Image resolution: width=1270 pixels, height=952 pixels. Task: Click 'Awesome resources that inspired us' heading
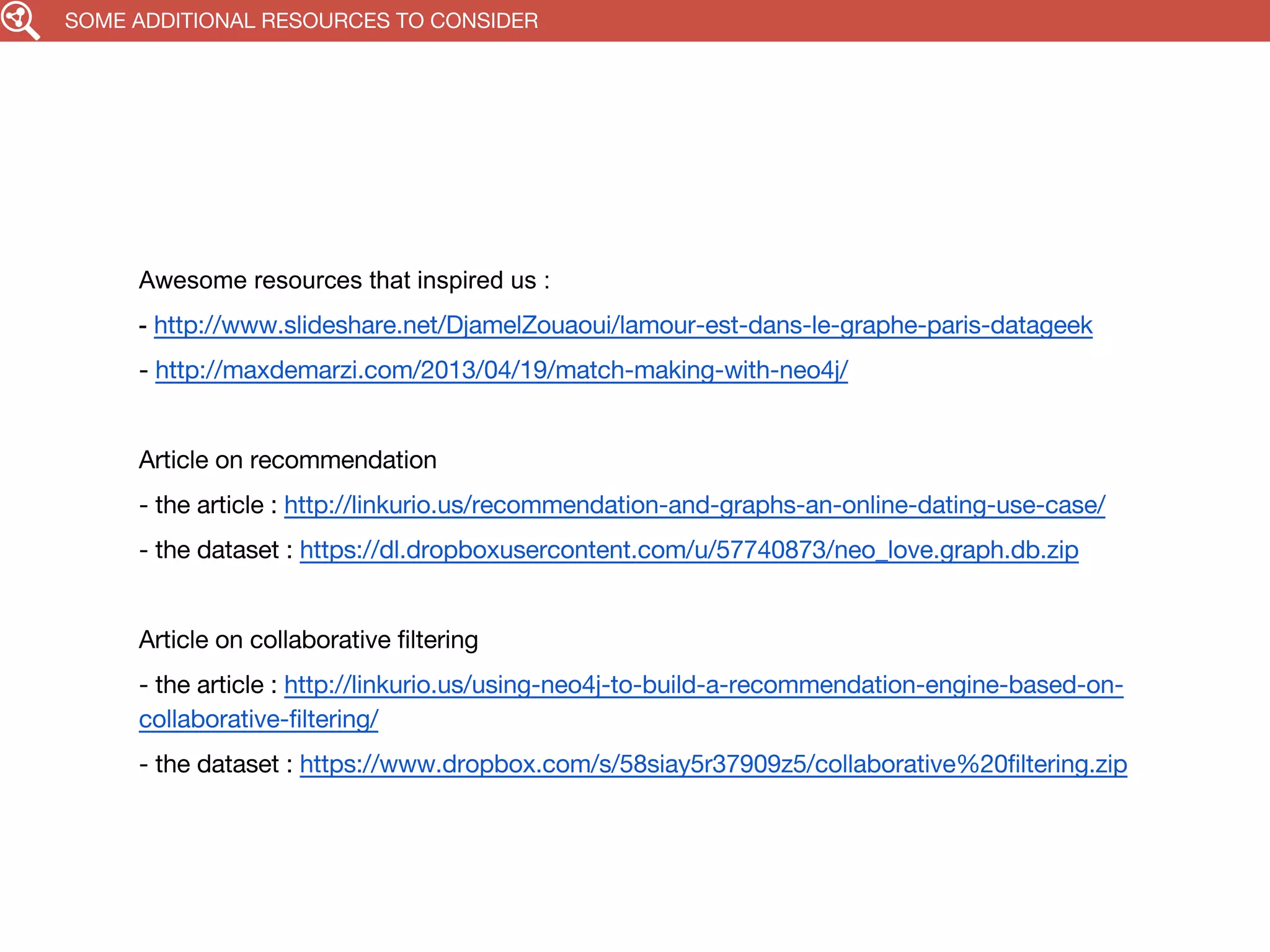[x=344, y=281]
